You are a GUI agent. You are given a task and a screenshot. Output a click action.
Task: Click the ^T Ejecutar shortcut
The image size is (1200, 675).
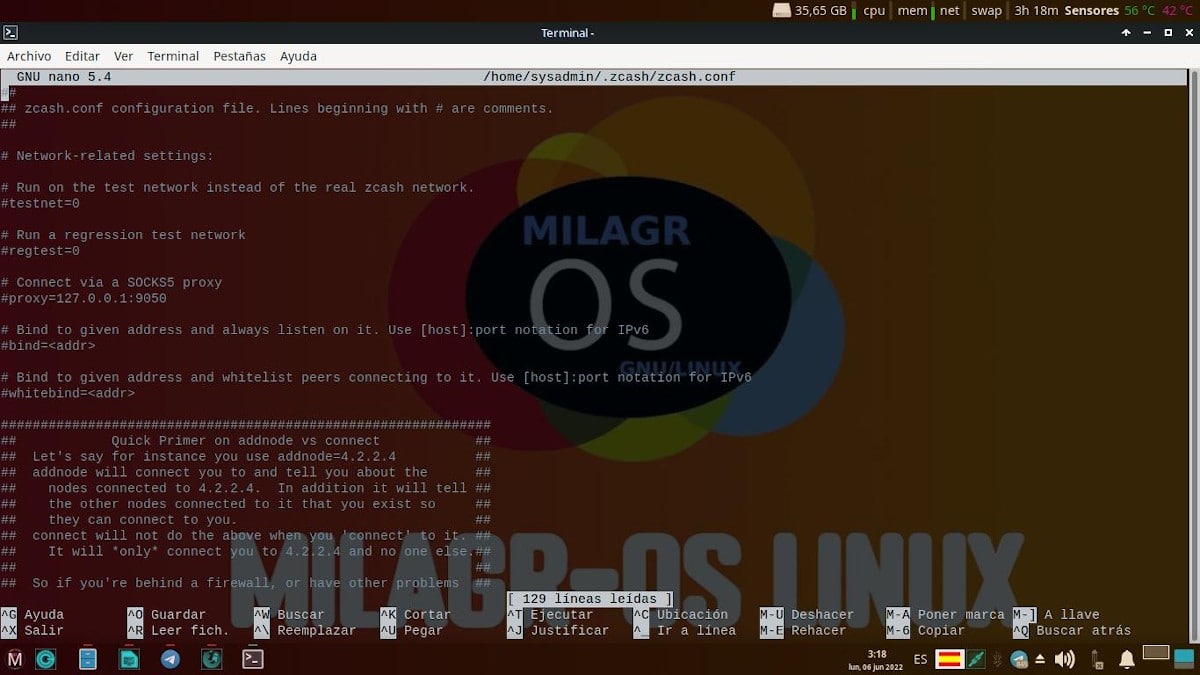tap(550, 615)
